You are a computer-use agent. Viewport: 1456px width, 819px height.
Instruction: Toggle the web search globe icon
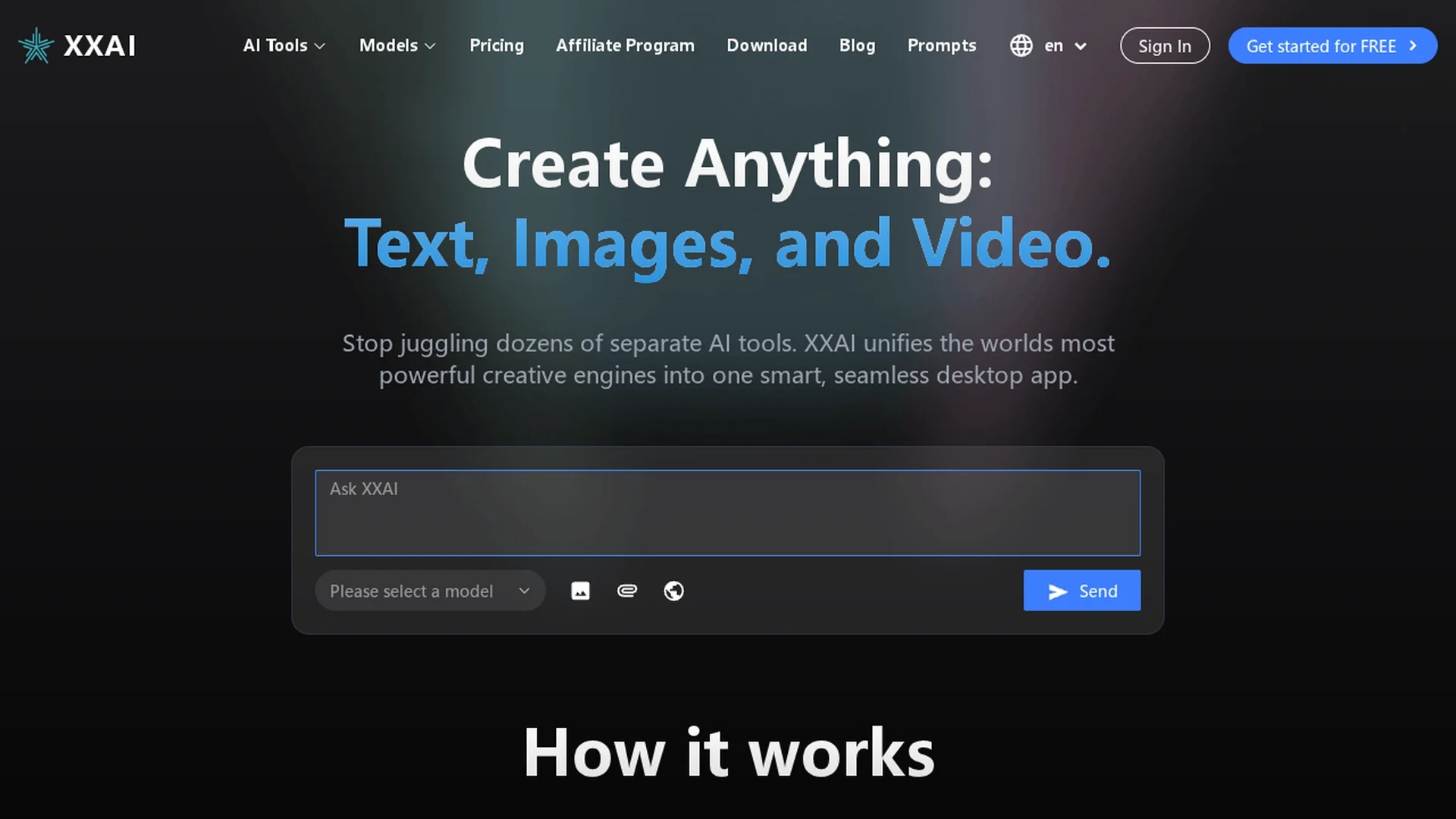pos(673,591)
